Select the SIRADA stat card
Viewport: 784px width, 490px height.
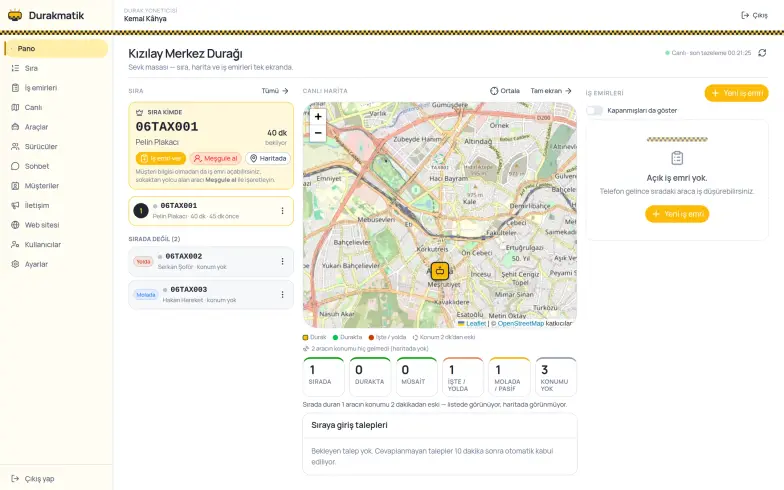coord(324,376)
